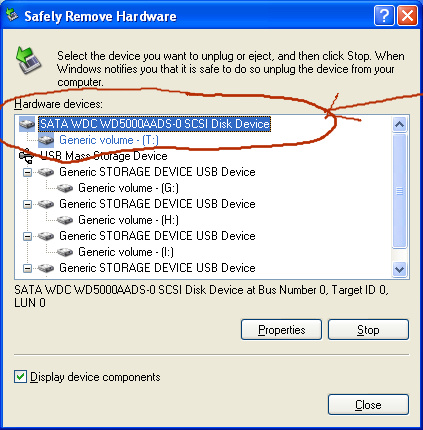Click the USB Mass Storage Device icon

27,156
